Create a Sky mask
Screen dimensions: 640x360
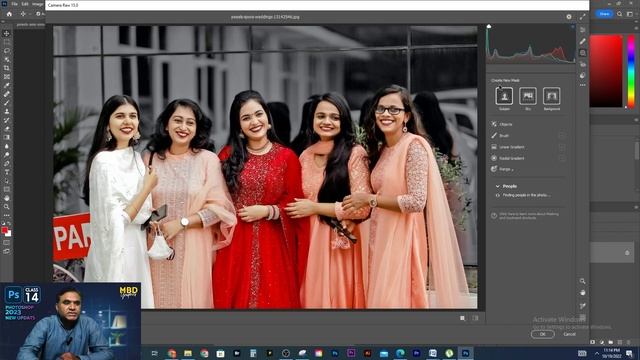pyautogui.click(x=528, y=96)
